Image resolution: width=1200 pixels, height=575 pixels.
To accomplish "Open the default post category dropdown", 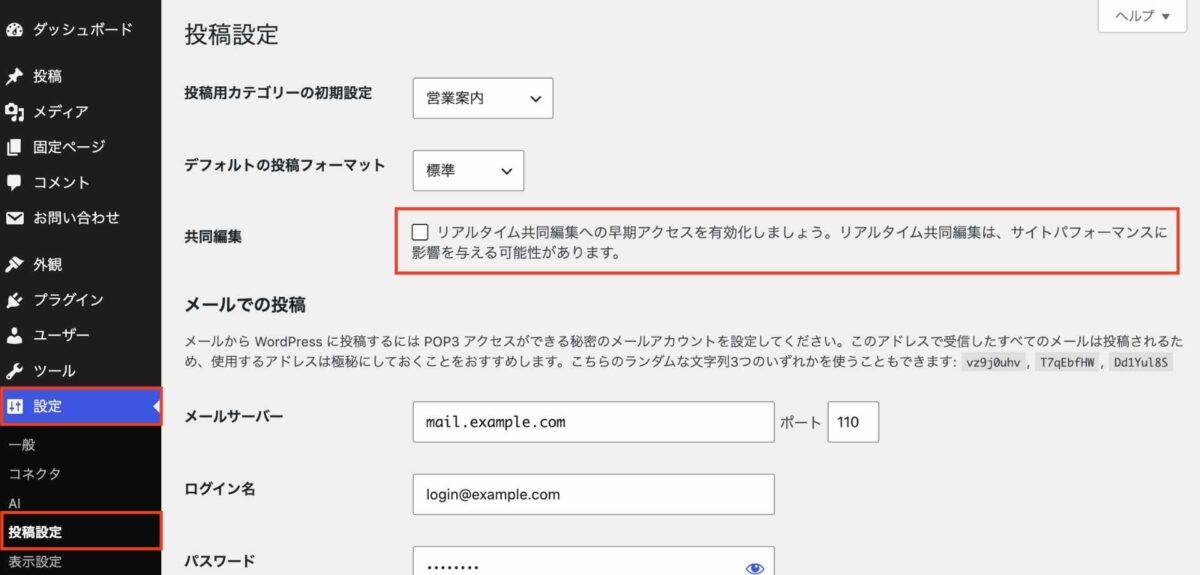I will pos(482,98).
